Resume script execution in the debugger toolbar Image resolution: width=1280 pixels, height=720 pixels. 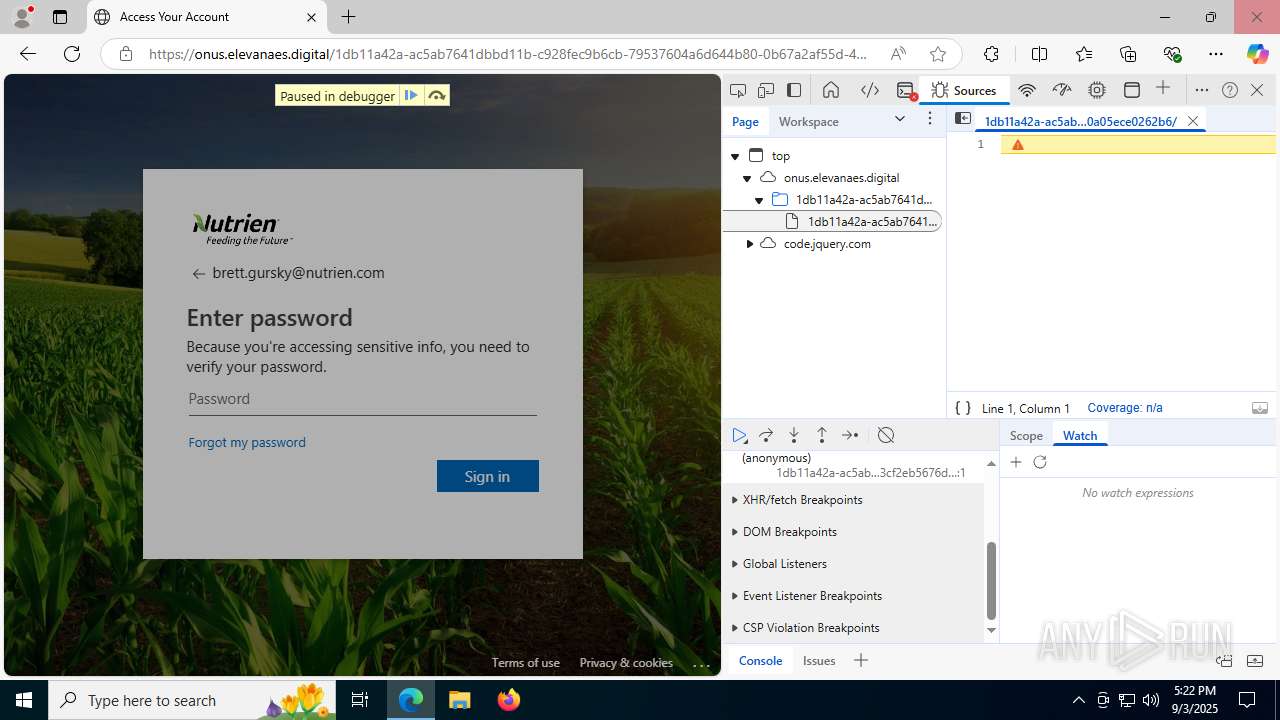coord(739,435)
